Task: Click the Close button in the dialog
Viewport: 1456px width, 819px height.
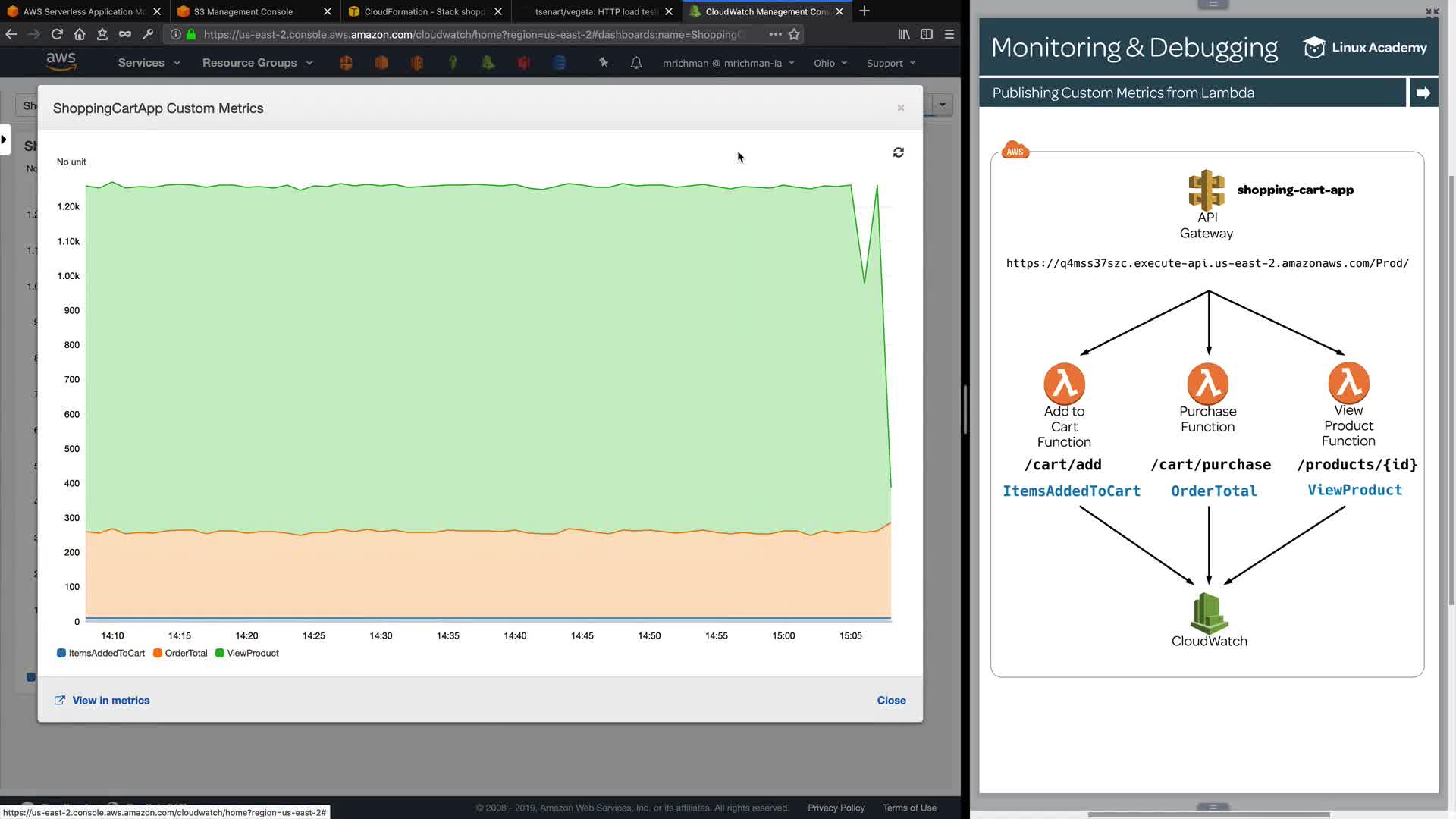Action: click(x=891, y=700)
